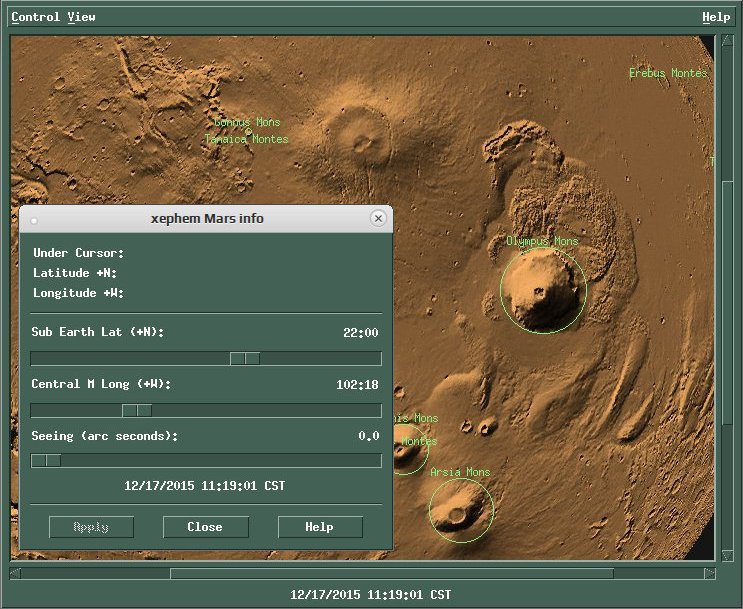Viewport: 743px width, 609px height.
Task: Click the window menu dot of Mars info
Action: tap(34, 220)
